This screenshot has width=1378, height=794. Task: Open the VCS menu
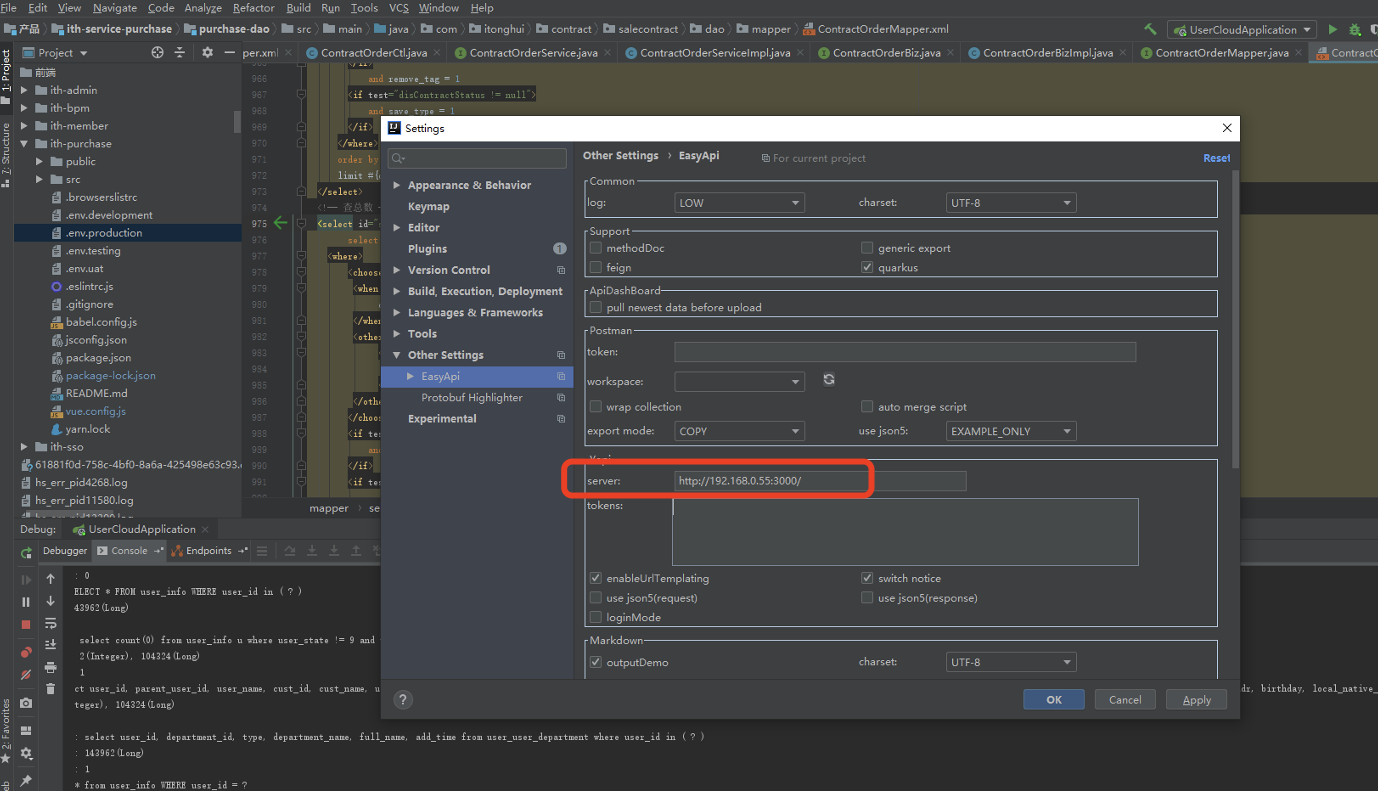coord(399,8)
